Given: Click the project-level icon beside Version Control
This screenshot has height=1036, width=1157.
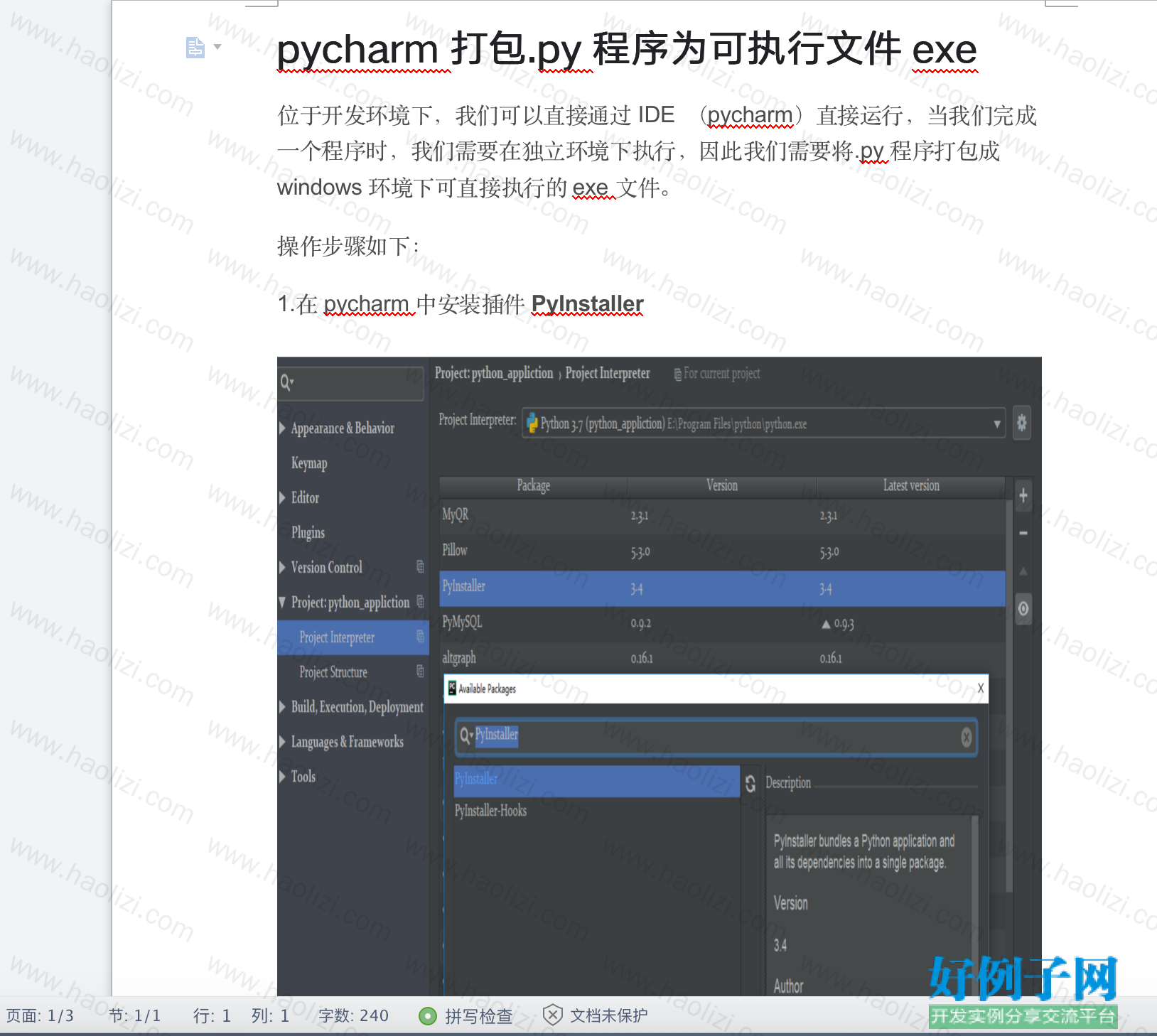Looking at the screenshot, I should pos(420,566).
